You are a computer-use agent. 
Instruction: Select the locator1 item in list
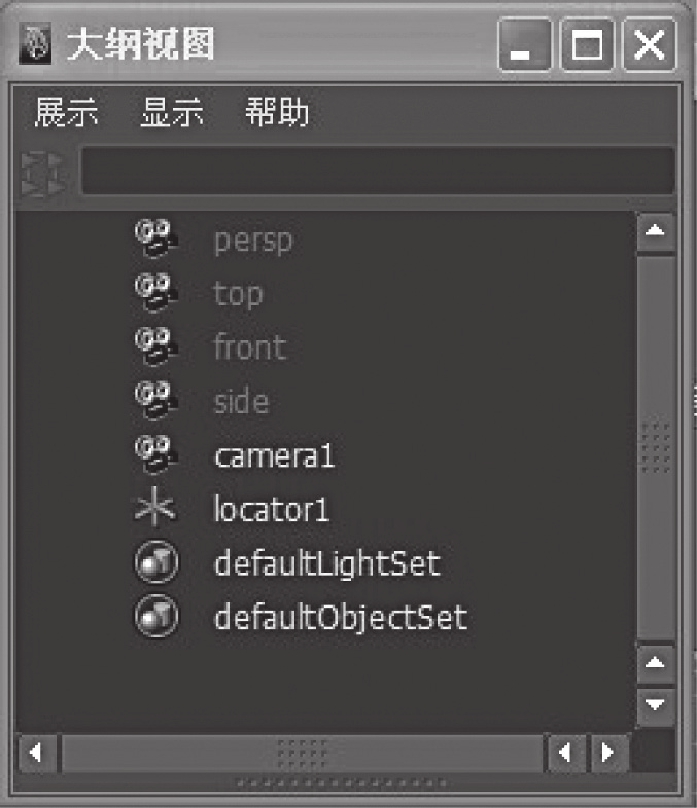271,509
